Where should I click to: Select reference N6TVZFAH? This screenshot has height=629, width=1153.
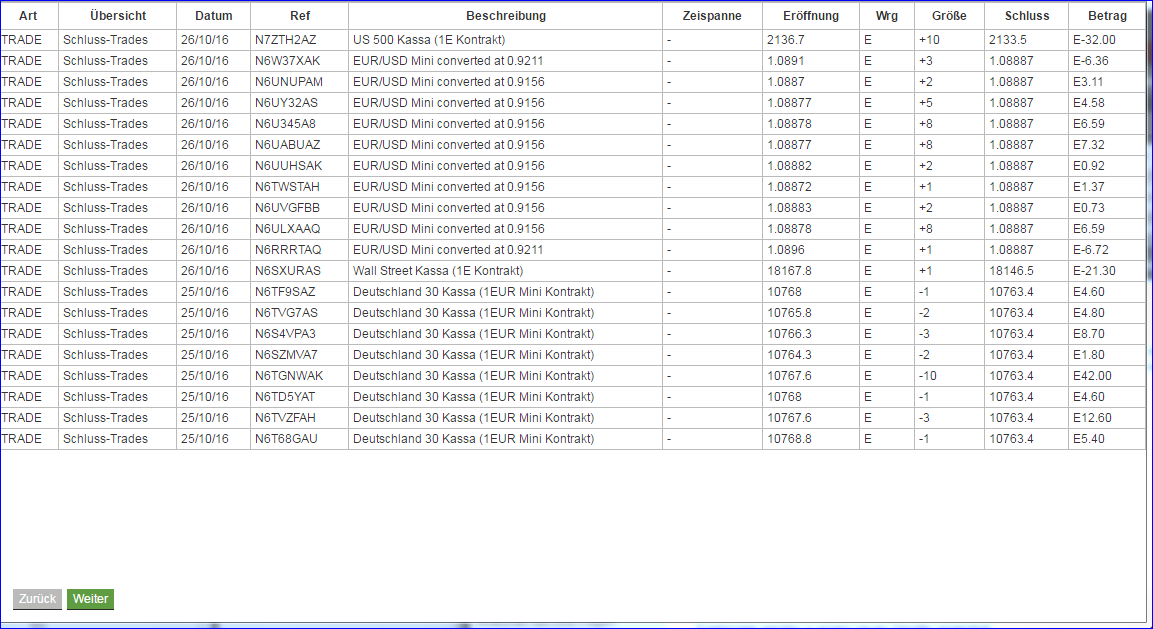click(x=285, y=417)
